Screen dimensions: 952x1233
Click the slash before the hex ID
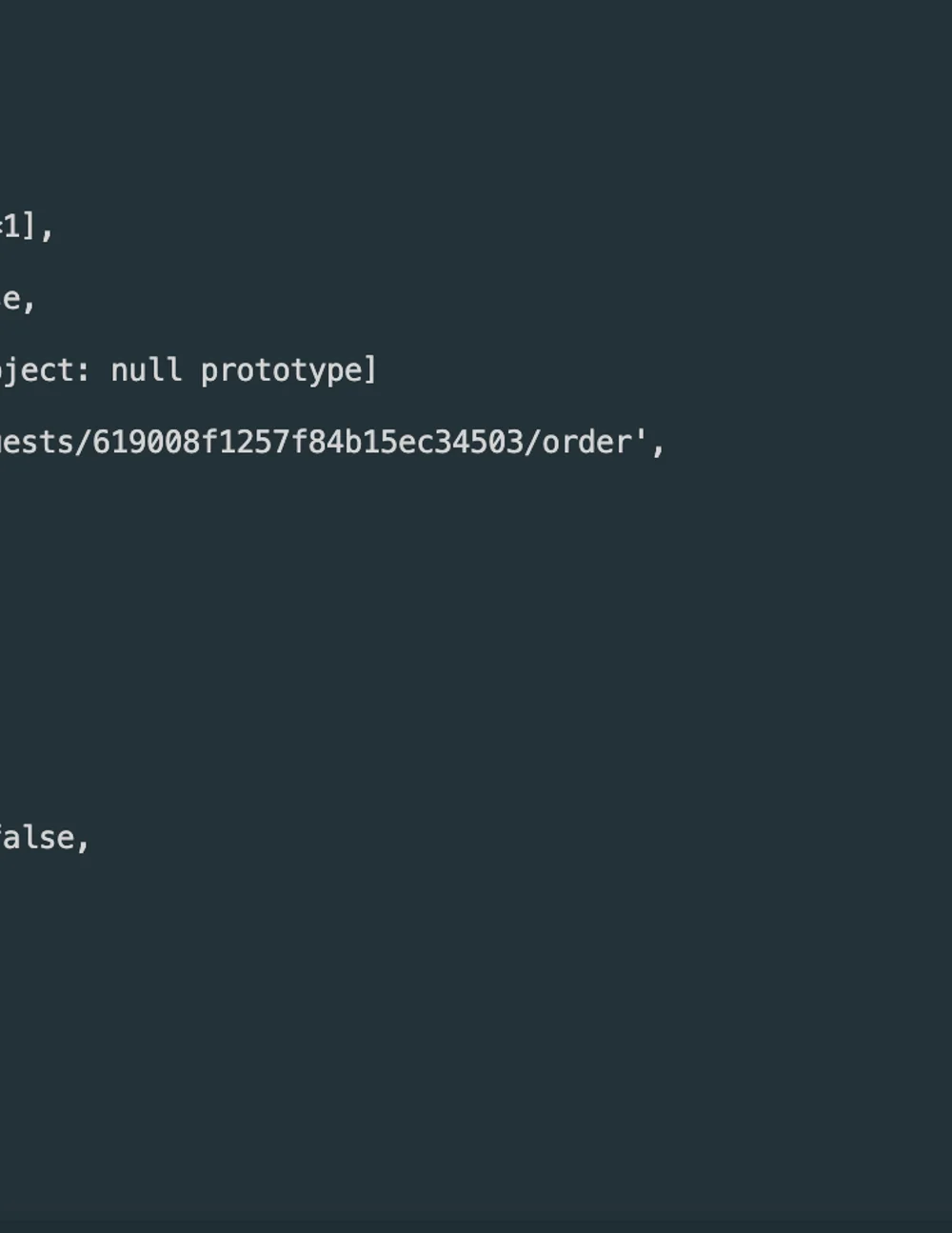(83, 442)
